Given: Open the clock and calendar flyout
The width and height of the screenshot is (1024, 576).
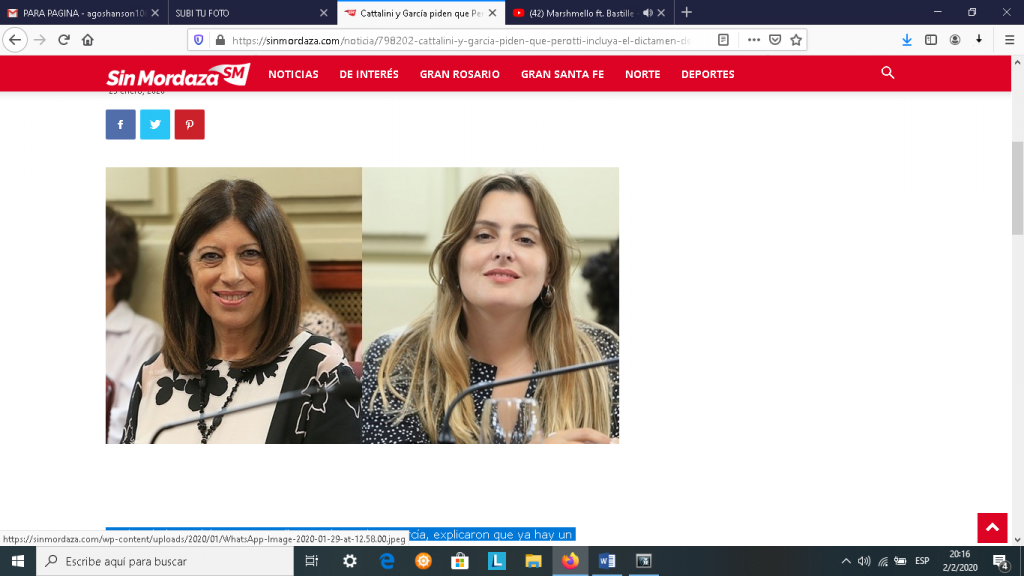Looking at the screenshot, I should pos(960,561).
